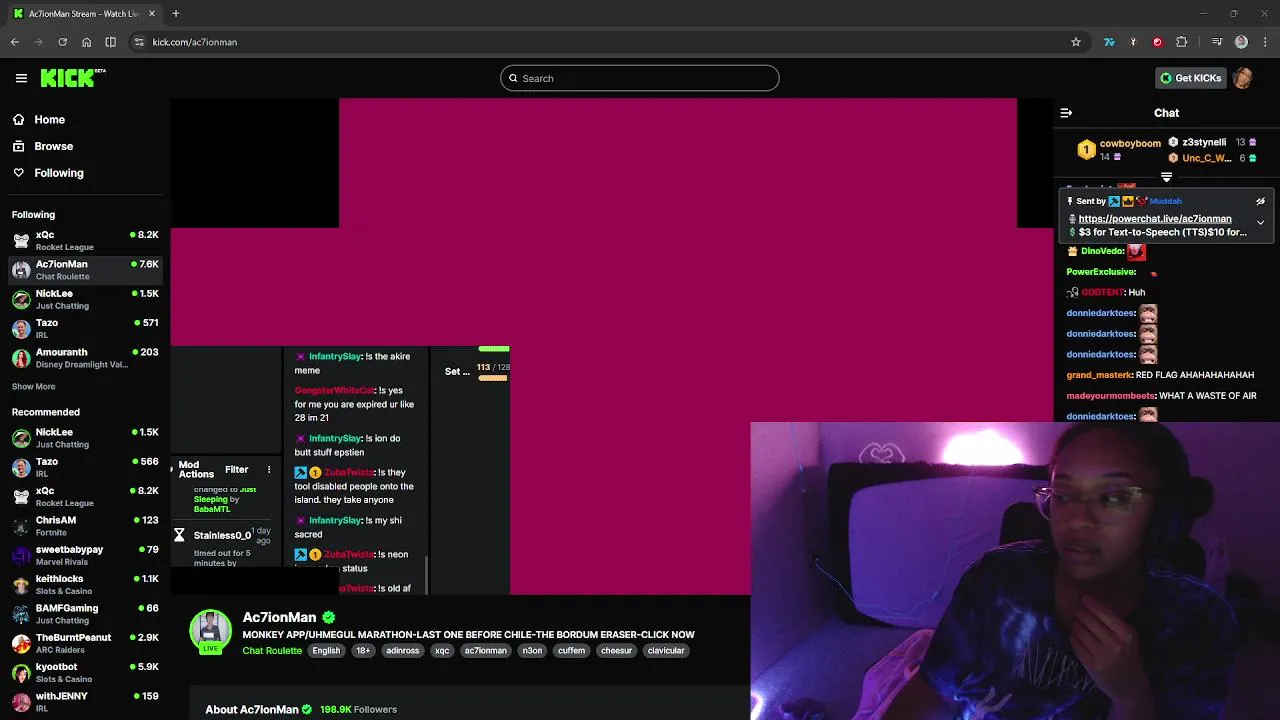Click the xqc tag

tap(442, 650)
